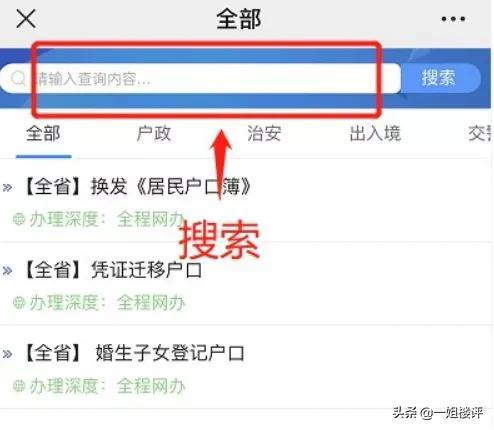Click 办理深度: 全程网办 under 凭证迁移户口
Viewport: 494px width, 430px height.
(107, 303)
